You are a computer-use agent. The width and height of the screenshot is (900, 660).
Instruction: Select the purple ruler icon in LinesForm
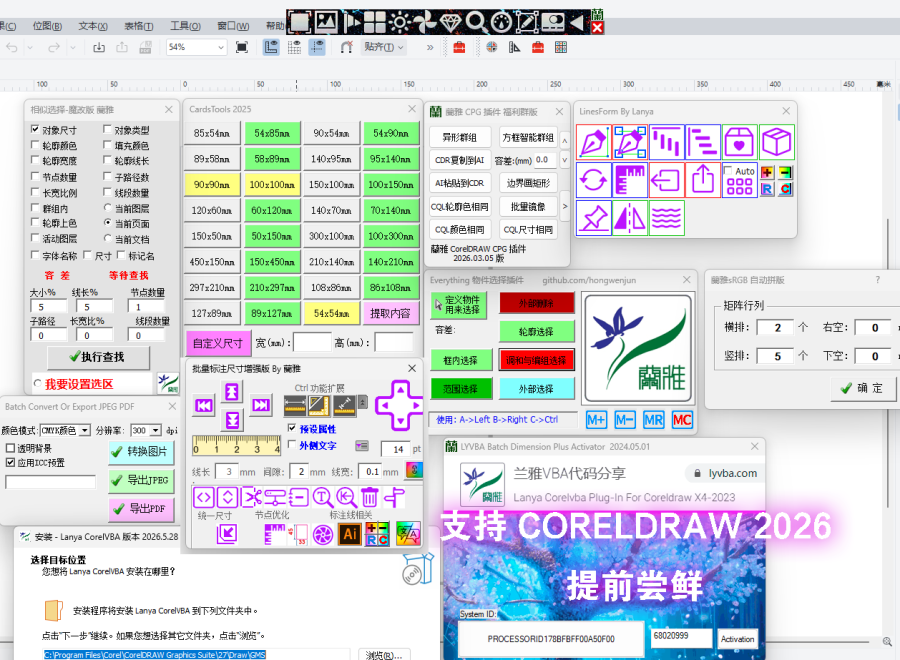pyautogui.click(x=630, y=180)
